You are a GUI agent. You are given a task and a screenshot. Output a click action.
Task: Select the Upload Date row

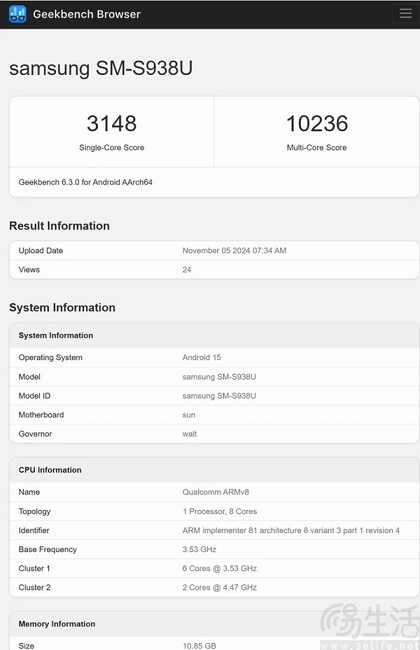click(214, 250)
